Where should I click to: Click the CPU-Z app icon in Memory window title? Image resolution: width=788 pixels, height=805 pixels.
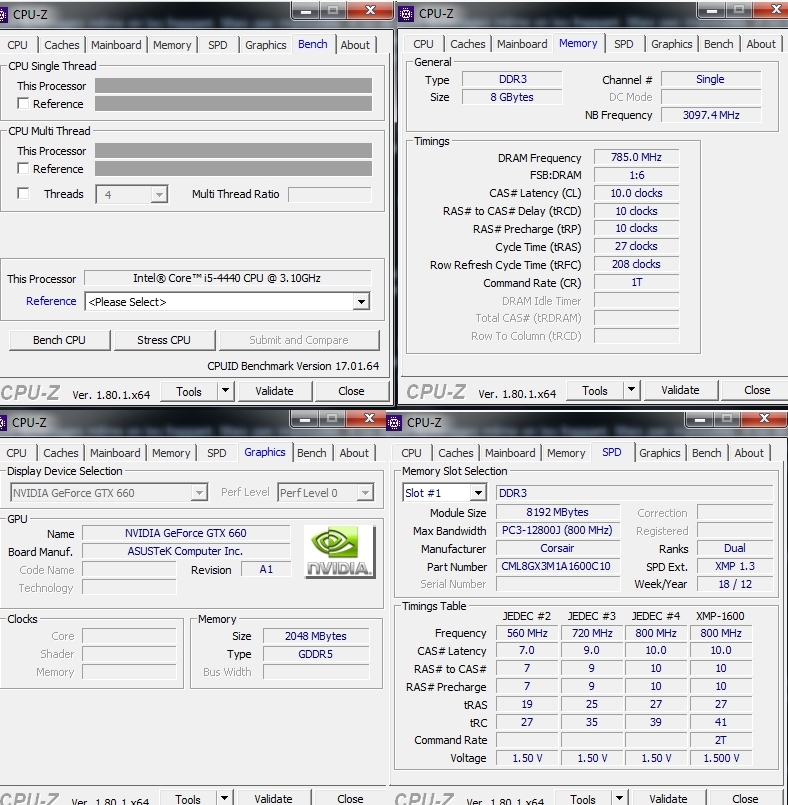tap(406, 14)
